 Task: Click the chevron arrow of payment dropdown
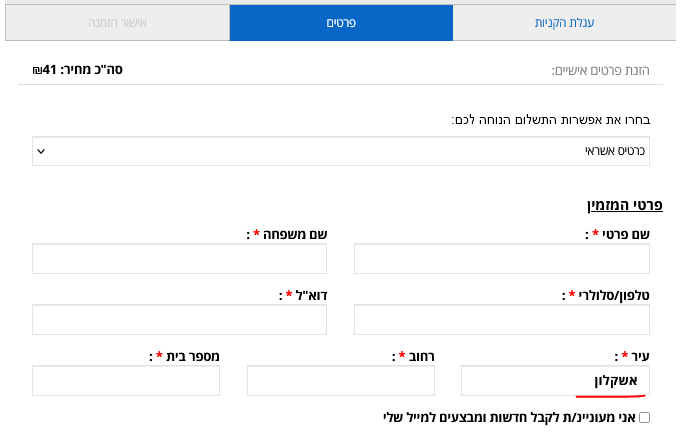coord(41,151)
